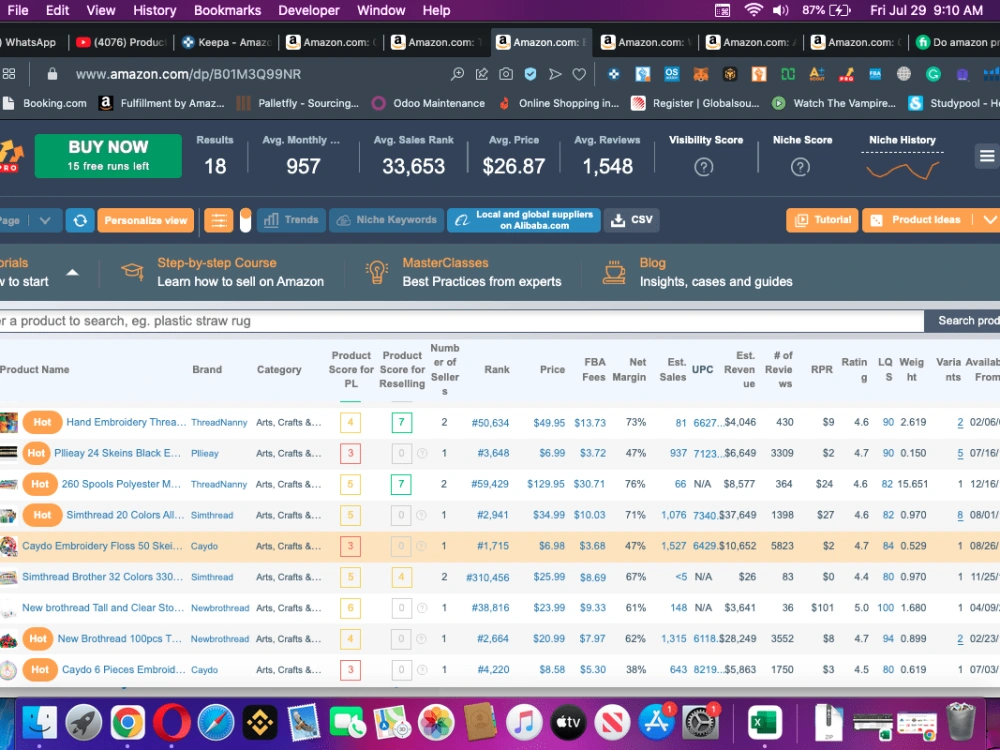Click the green BUY NOW button

point(108,156)
